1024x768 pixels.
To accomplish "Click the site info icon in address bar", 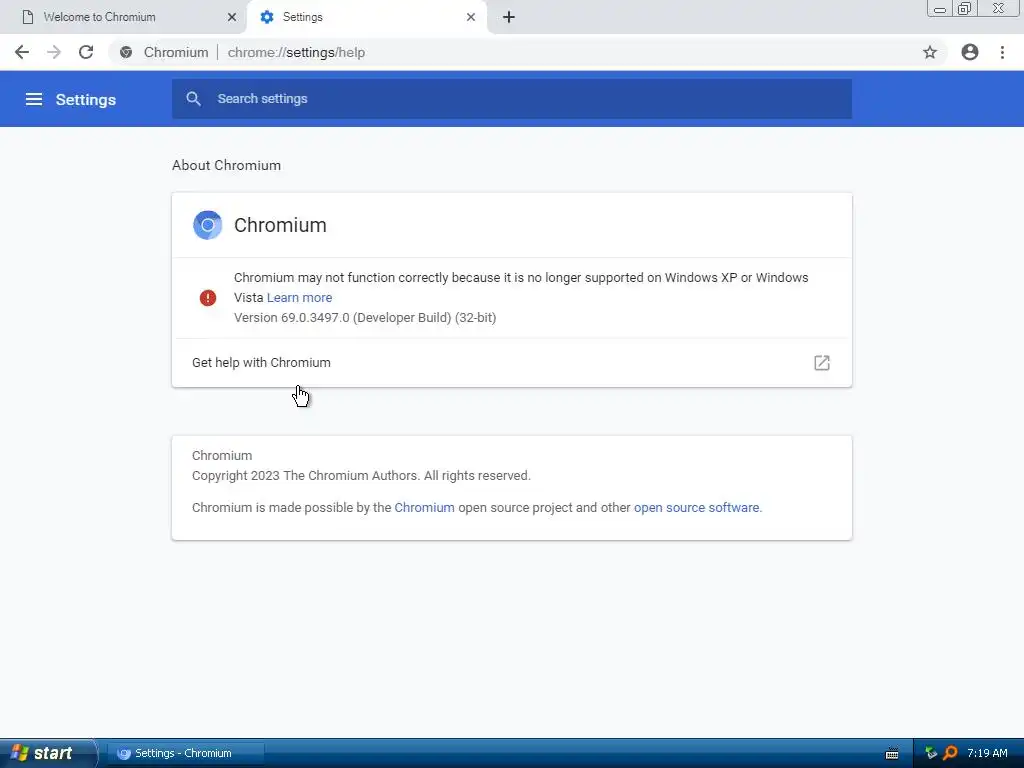I will click(x=126, y=52).
